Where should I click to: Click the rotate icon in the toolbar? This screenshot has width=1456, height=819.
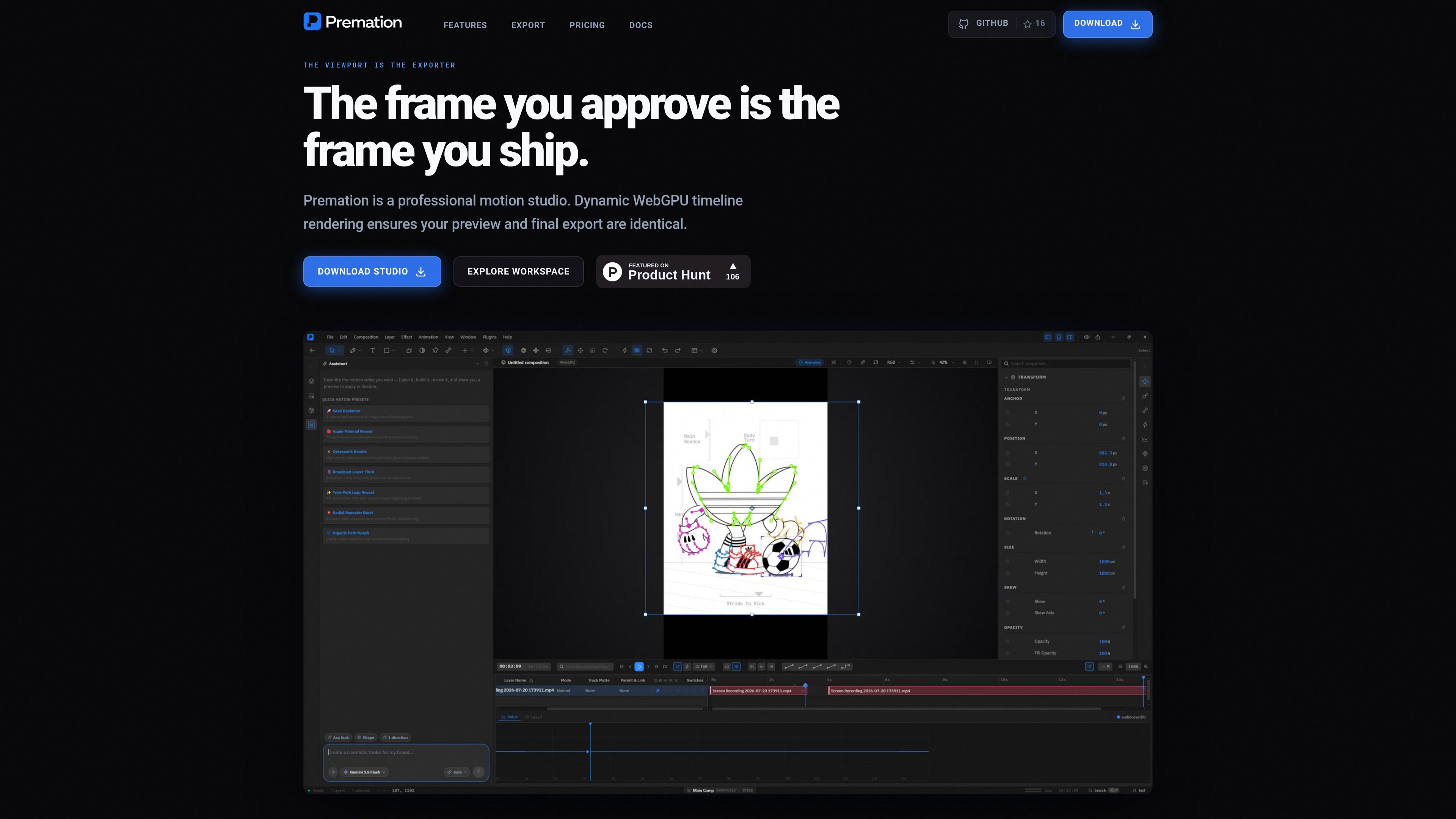[605, 350]
